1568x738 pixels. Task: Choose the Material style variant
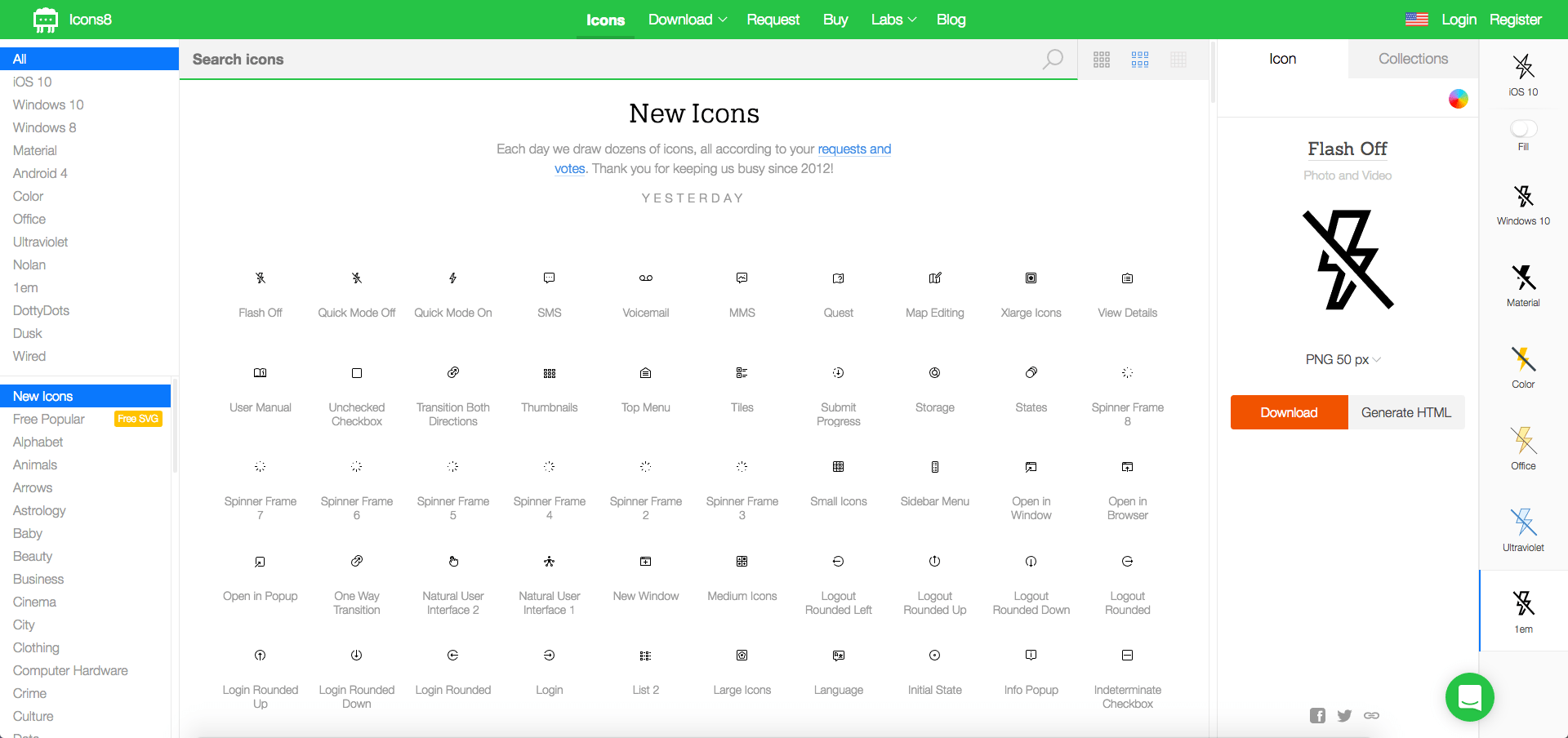1523,286
